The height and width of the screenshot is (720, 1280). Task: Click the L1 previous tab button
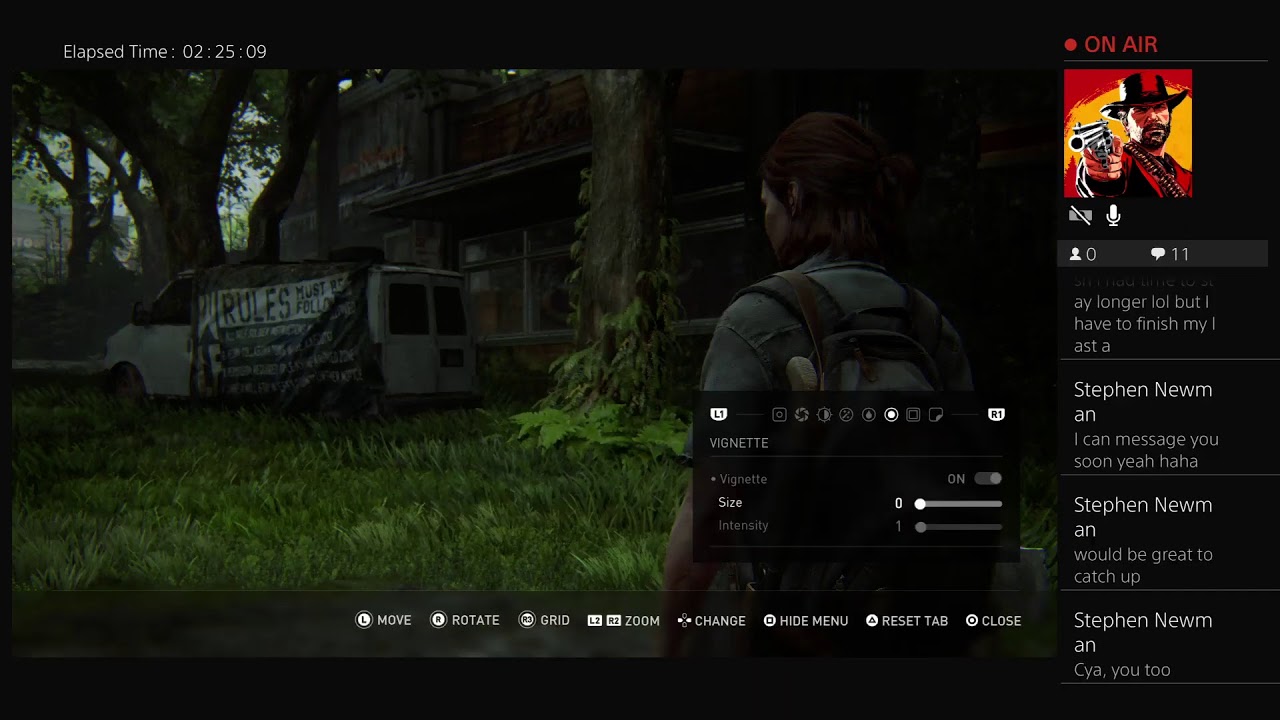point(718,414)
